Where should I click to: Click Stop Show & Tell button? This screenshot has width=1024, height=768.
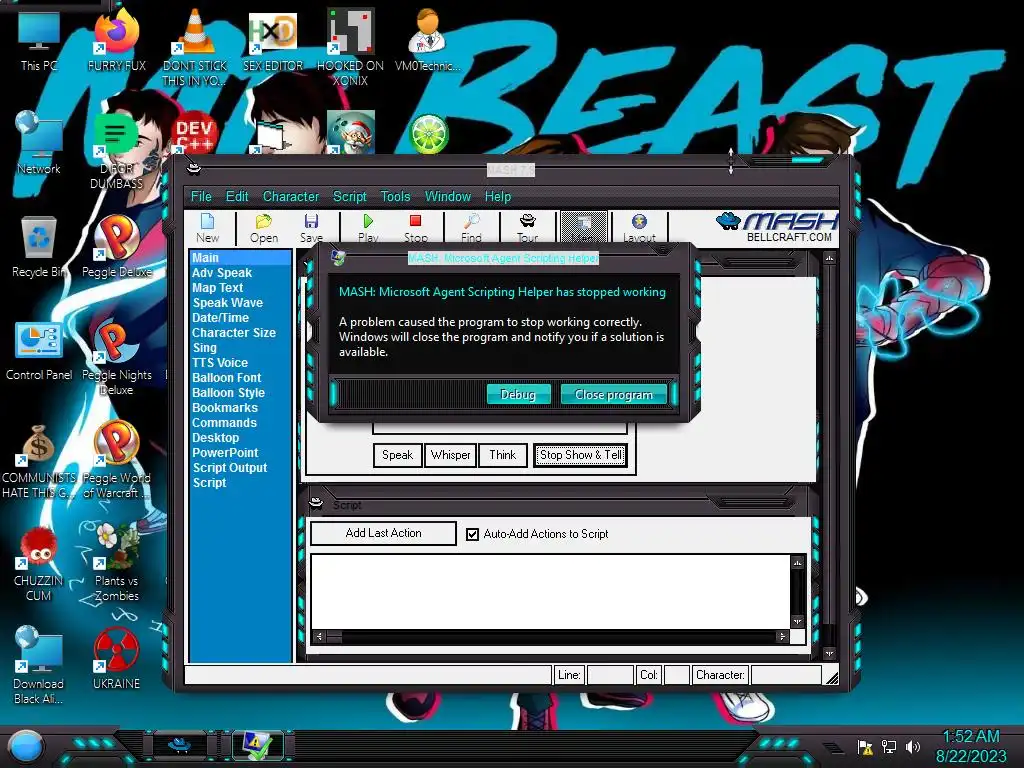[580, 455]
